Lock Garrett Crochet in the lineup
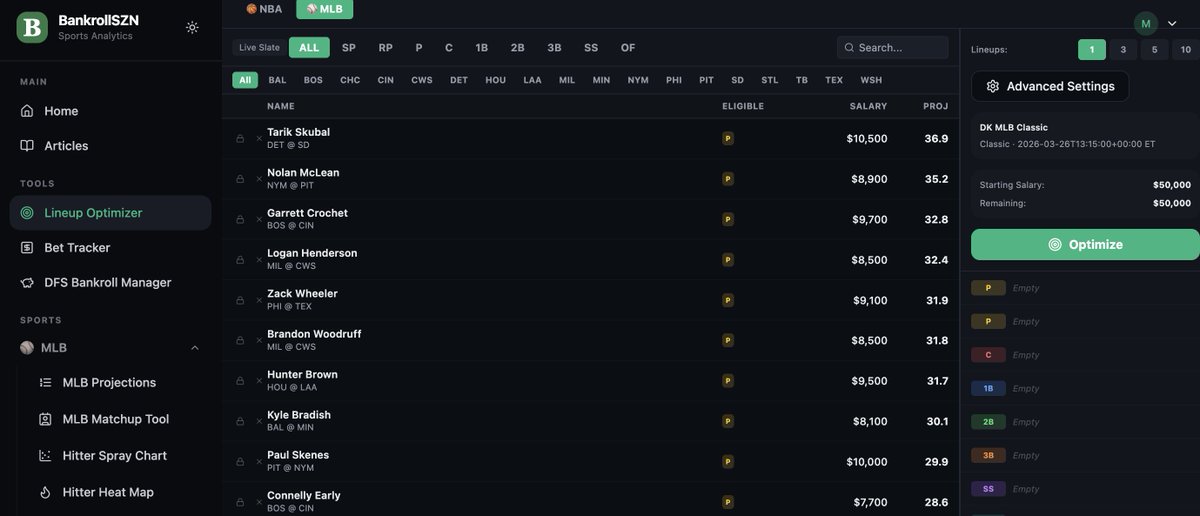1200x516 pixels. point(240,219)
